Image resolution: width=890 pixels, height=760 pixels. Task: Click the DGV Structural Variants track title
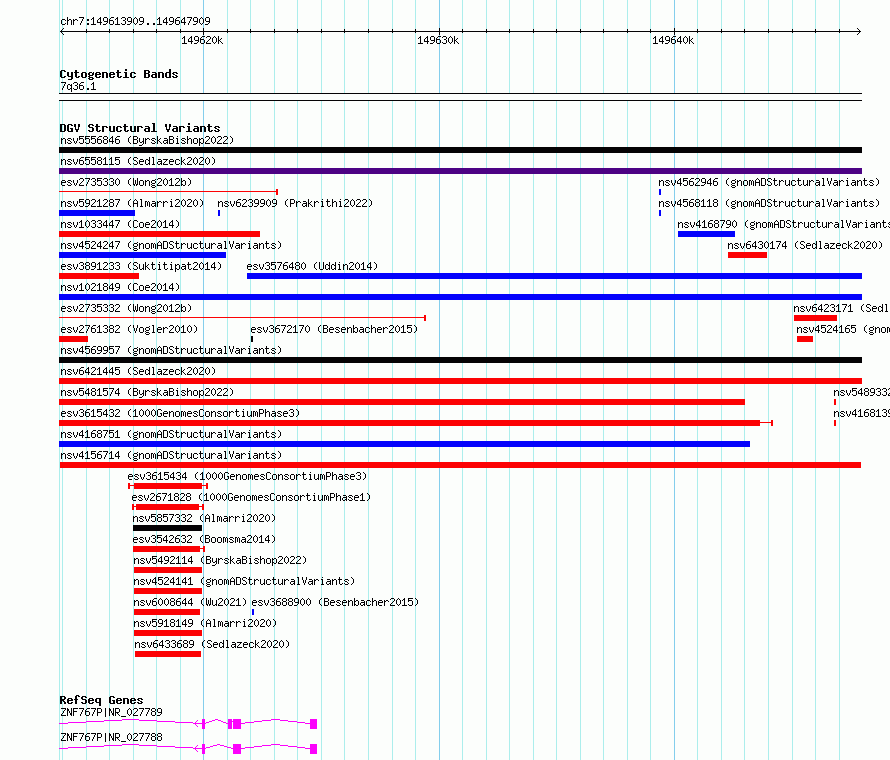click(140, 128)
